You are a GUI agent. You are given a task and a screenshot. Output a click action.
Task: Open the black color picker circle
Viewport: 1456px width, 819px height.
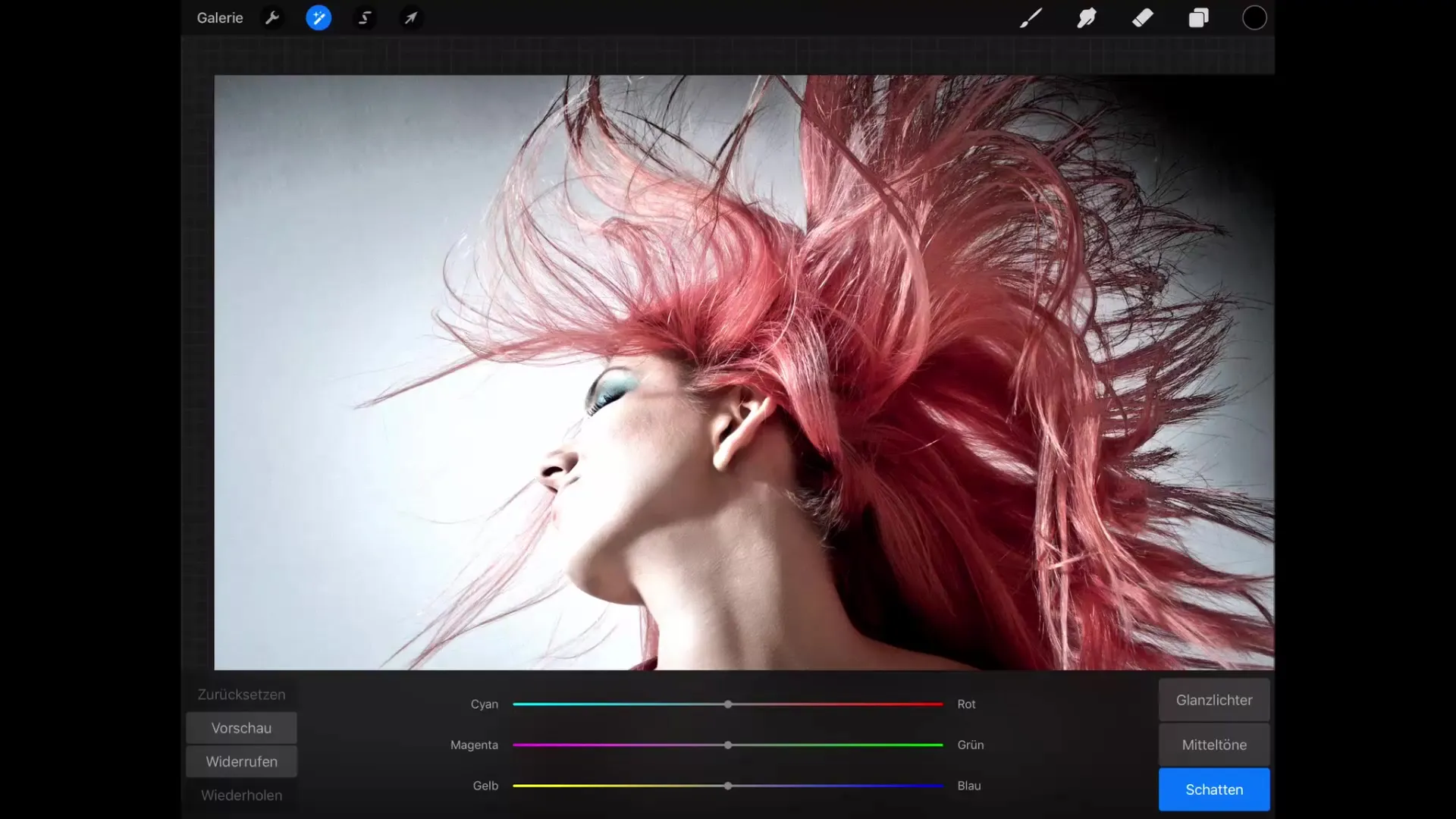pyautogui.click(x=1254, y=17)
